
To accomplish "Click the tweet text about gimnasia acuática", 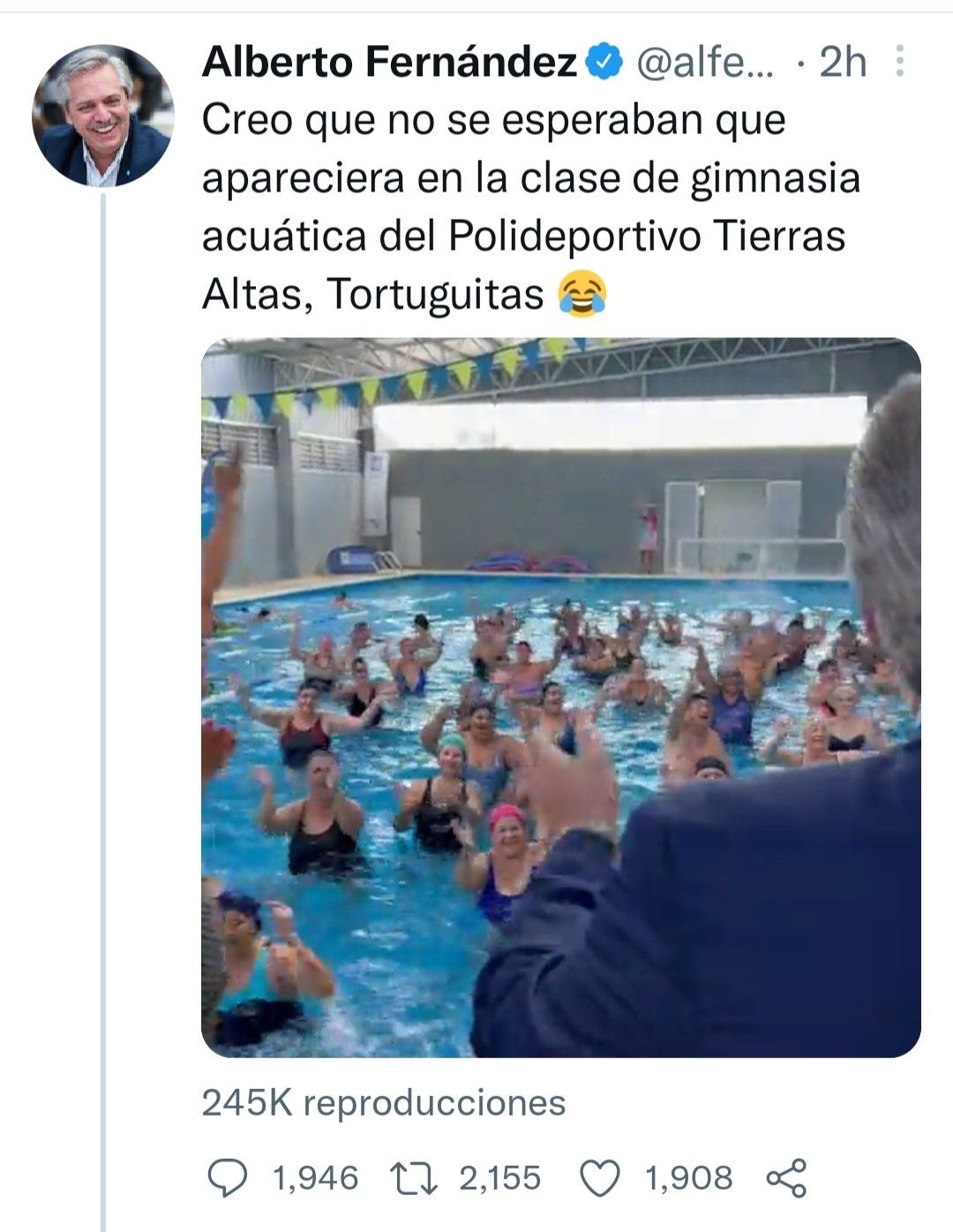I will coord(530,207).
